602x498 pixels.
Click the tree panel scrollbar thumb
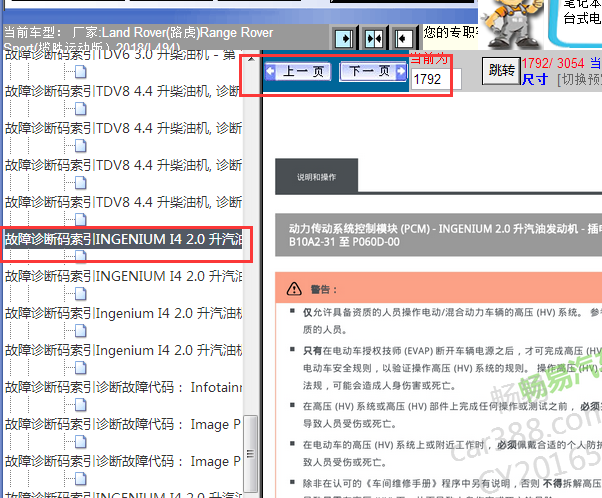[251, 453]
